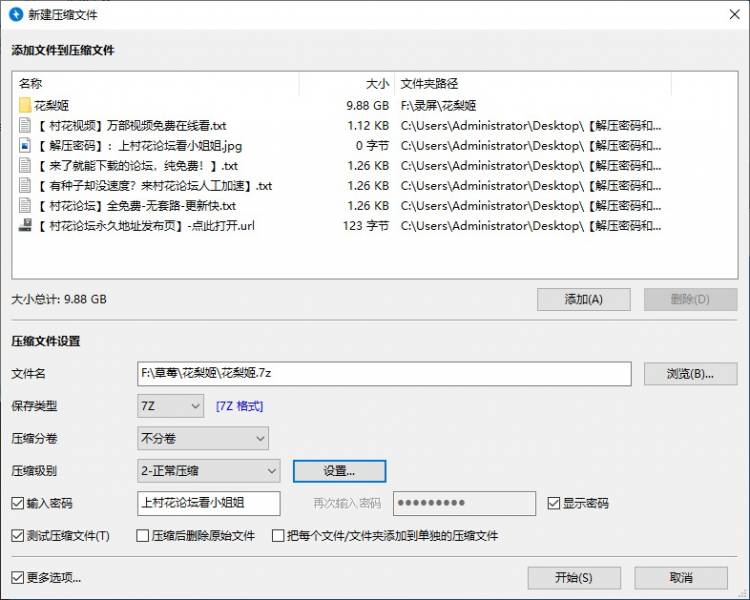Click the 有种子却没速度 txt file icon
This screenshot has height=600, width=750.
pyautogui.click(x=25, y=185)
